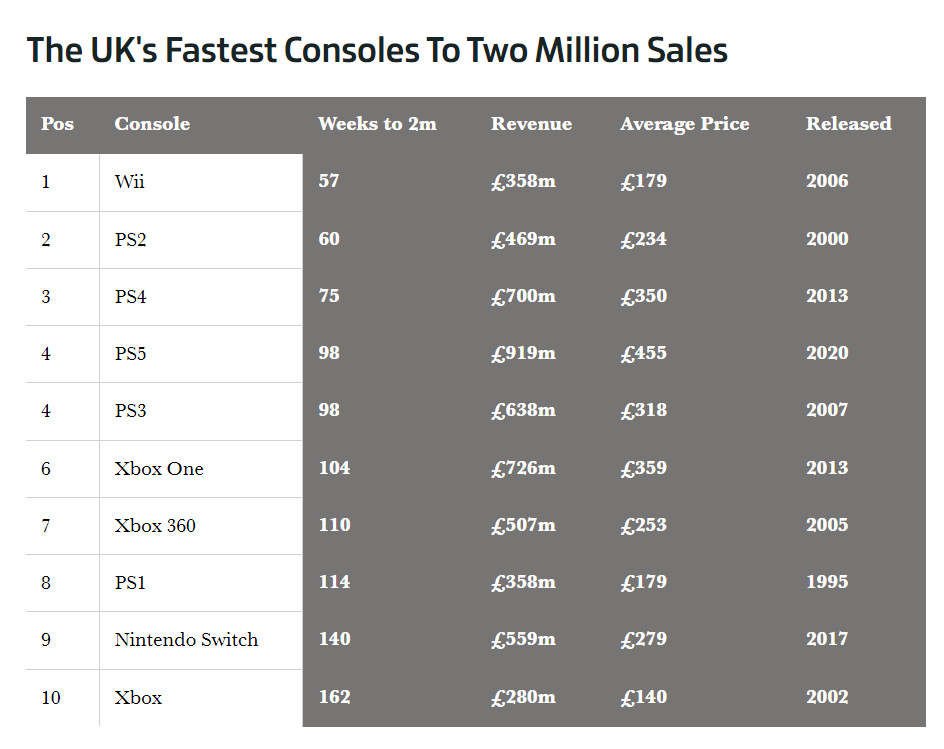Click the 'PS2' console name
The image size is (944, 749).
130,240
